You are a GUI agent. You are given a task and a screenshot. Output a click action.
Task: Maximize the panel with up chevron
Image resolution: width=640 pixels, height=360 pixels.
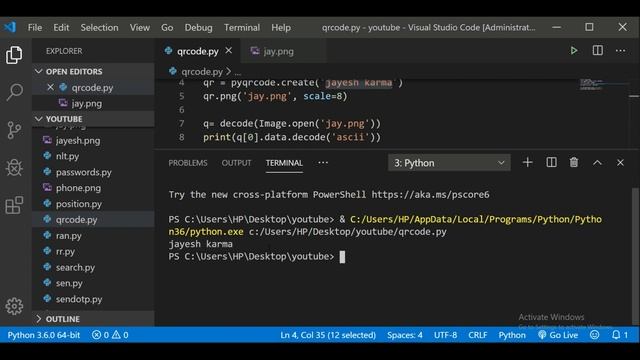click(x=597, y=162)
